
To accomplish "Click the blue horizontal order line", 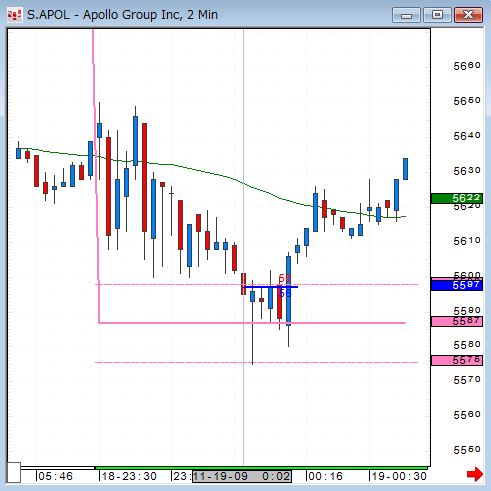I will click(270, 287).
